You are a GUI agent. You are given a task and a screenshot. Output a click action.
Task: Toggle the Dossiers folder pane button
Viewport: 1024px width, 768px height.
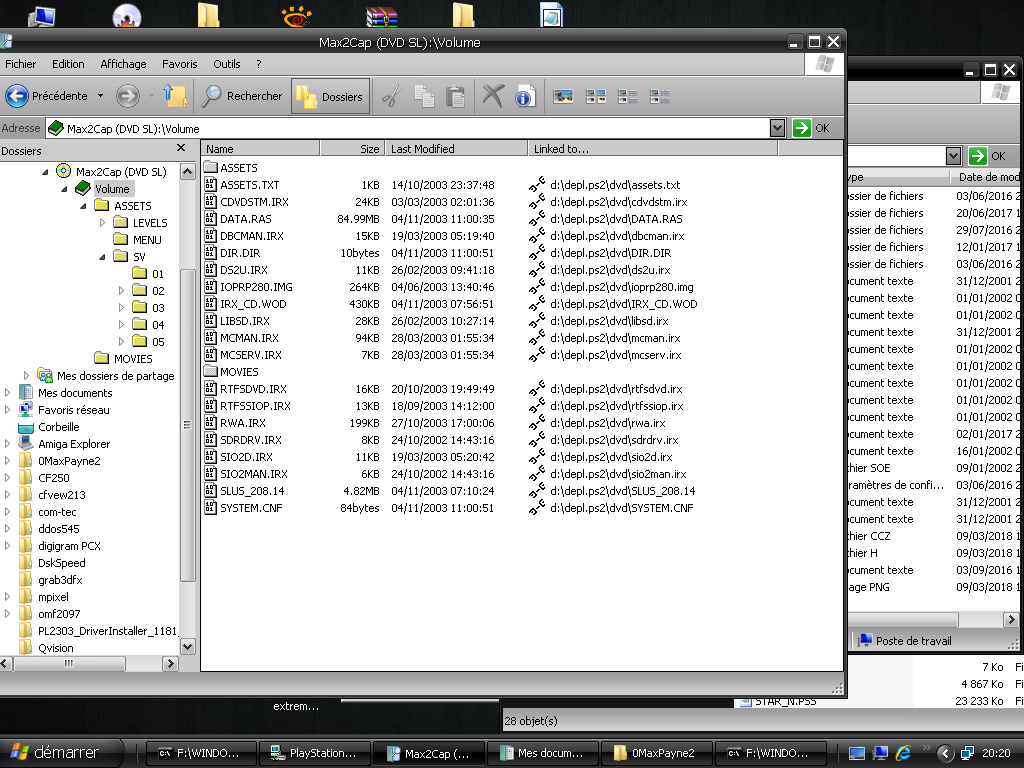point(330,96)
